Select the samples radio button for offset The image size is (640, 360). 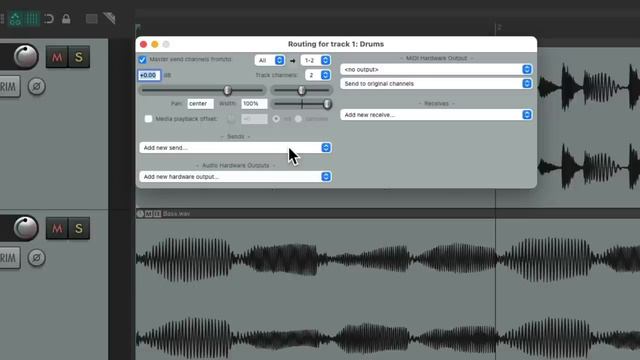click(x=298, y=119)
